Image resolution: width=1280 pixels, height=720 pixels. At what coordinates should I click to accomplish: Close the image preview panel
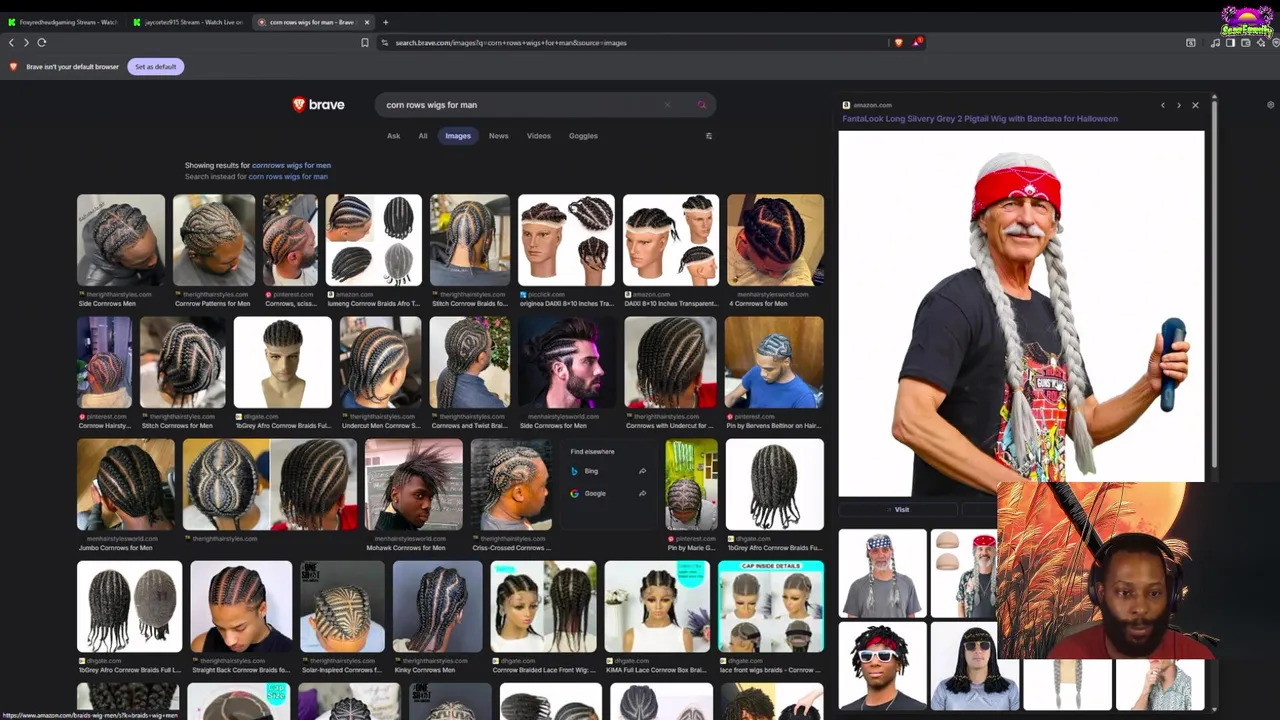pos(1195,105)
